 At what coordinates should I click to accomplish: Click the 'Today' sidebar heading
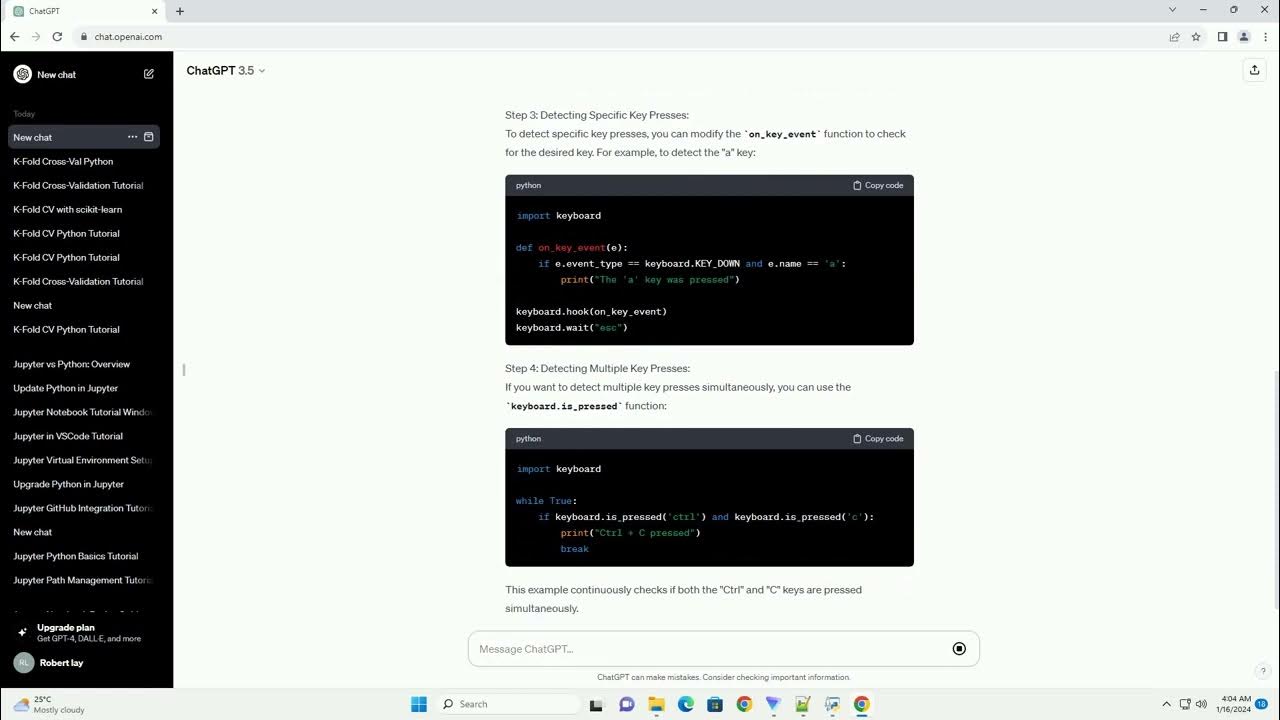(x=24, y=114)
